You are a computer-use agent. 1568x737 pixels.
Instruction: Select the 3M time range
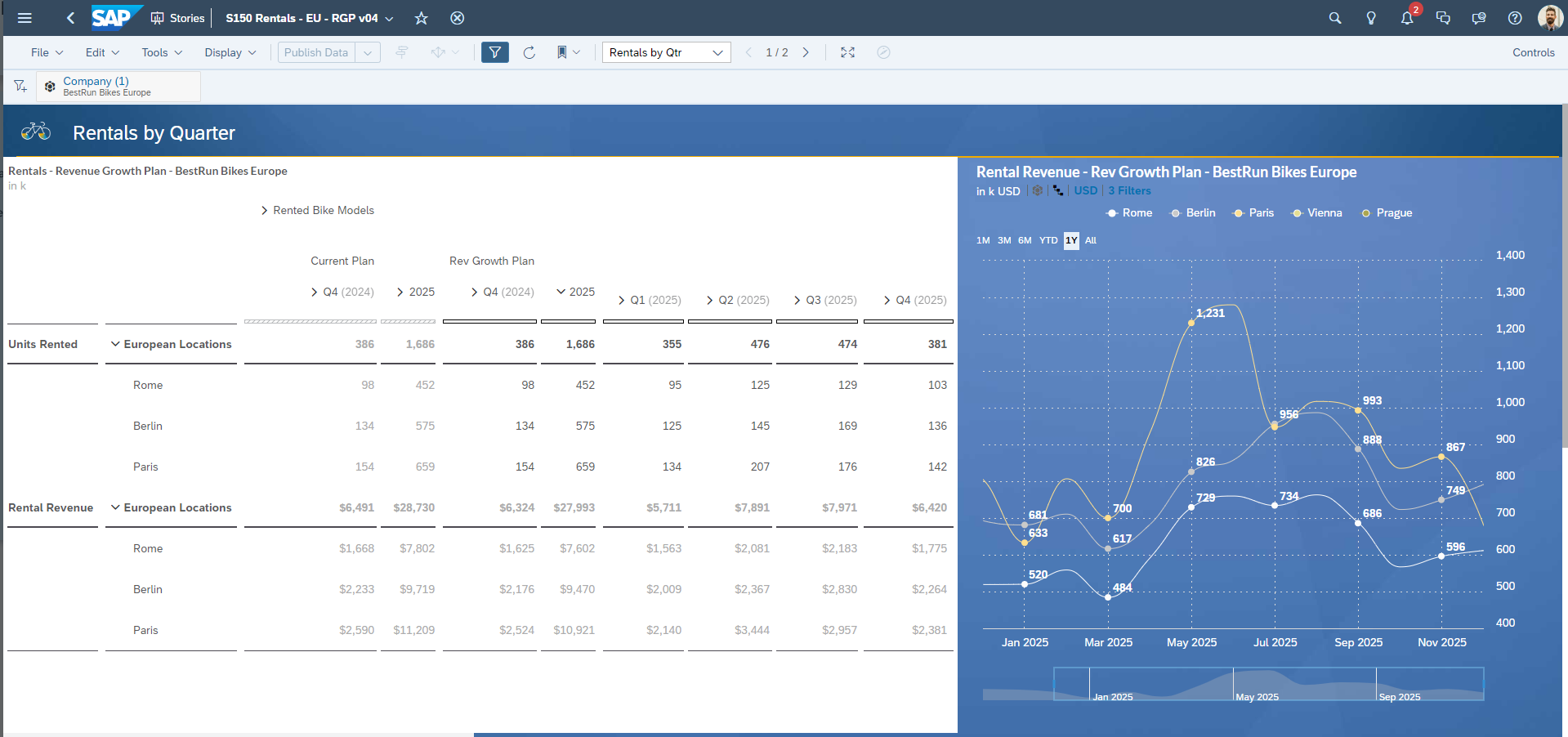[x=1004, y=240]
